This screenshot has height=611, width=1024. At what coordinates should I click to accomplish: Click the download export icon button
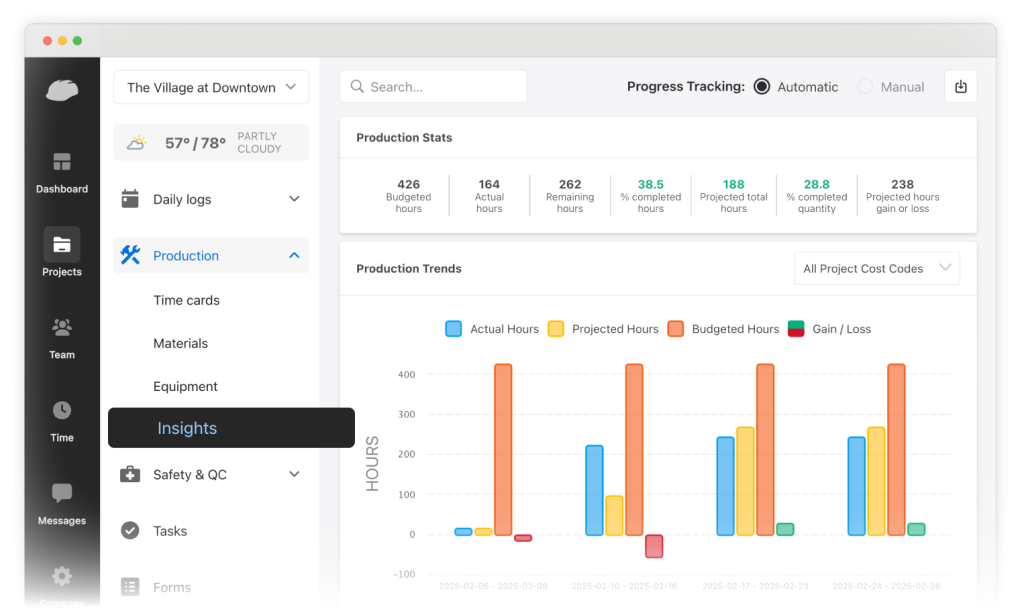tap(960, 87)
